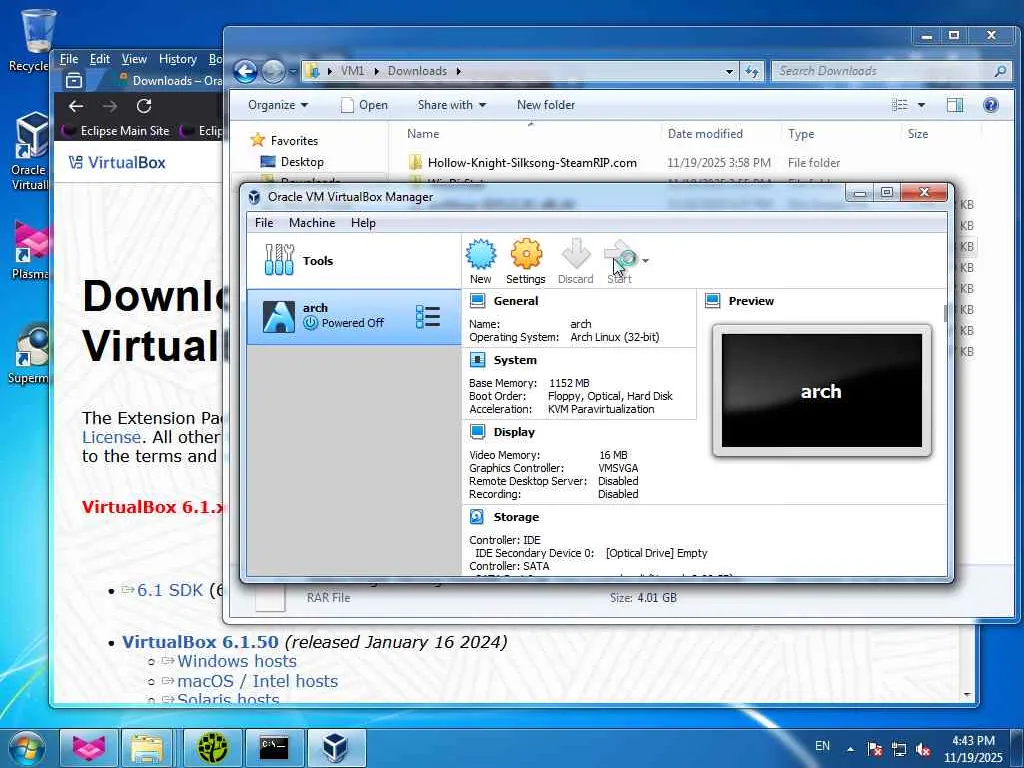Click Explorer refresh button beside address bar

(752, 71)
